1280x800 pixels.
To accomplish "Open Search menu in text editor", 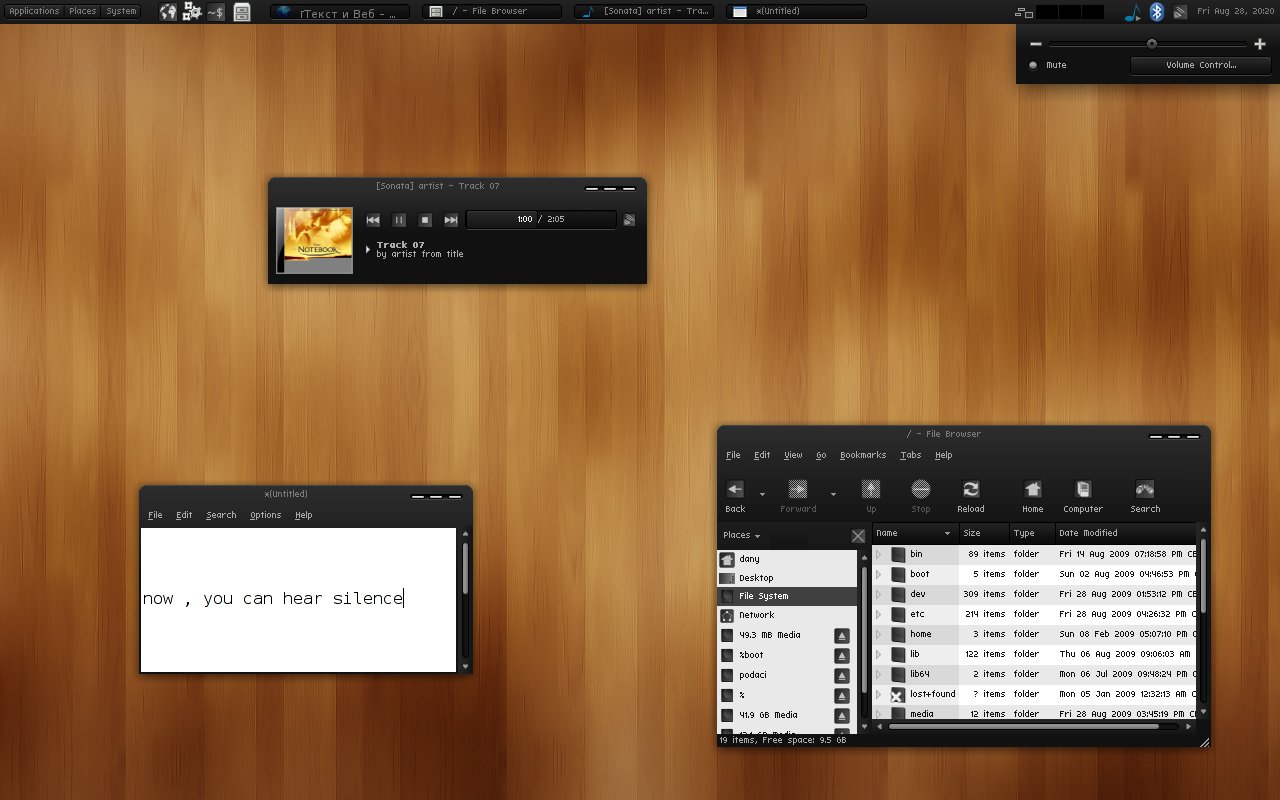I will 221,515.
